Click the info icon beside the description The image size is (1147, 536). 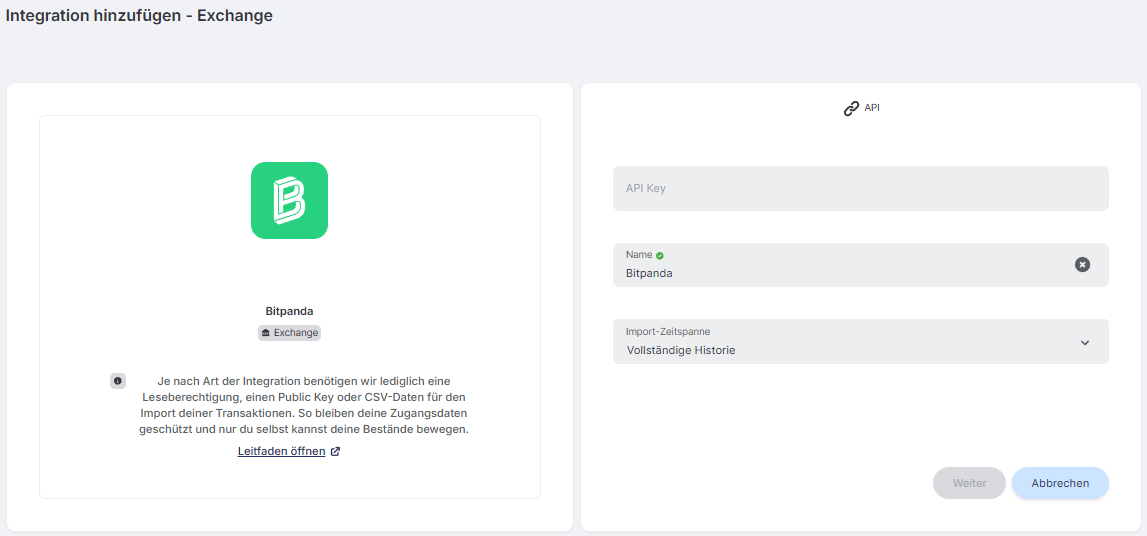(x=118, y=381)
